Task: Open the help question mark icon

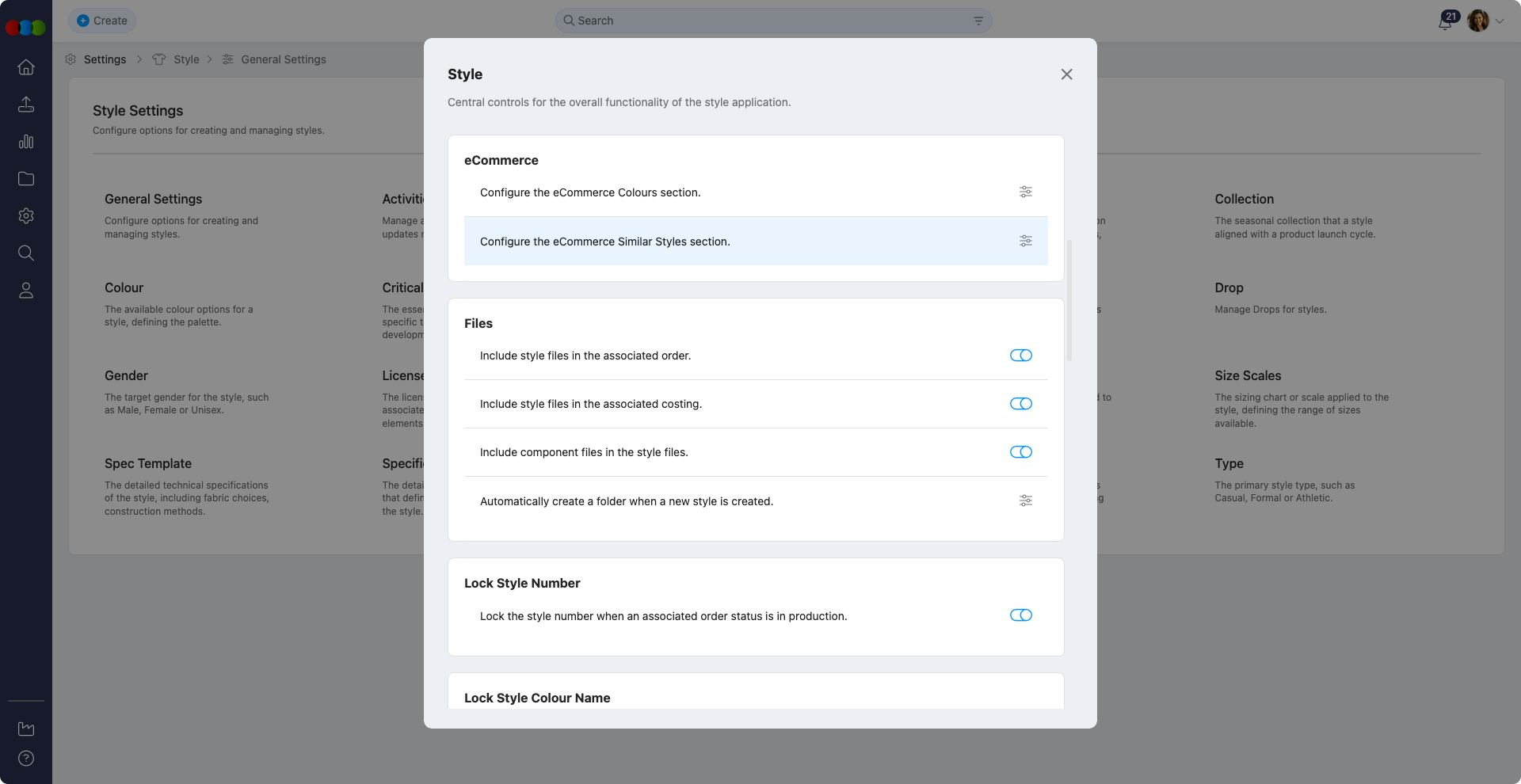Action: [x=26, y=759]
